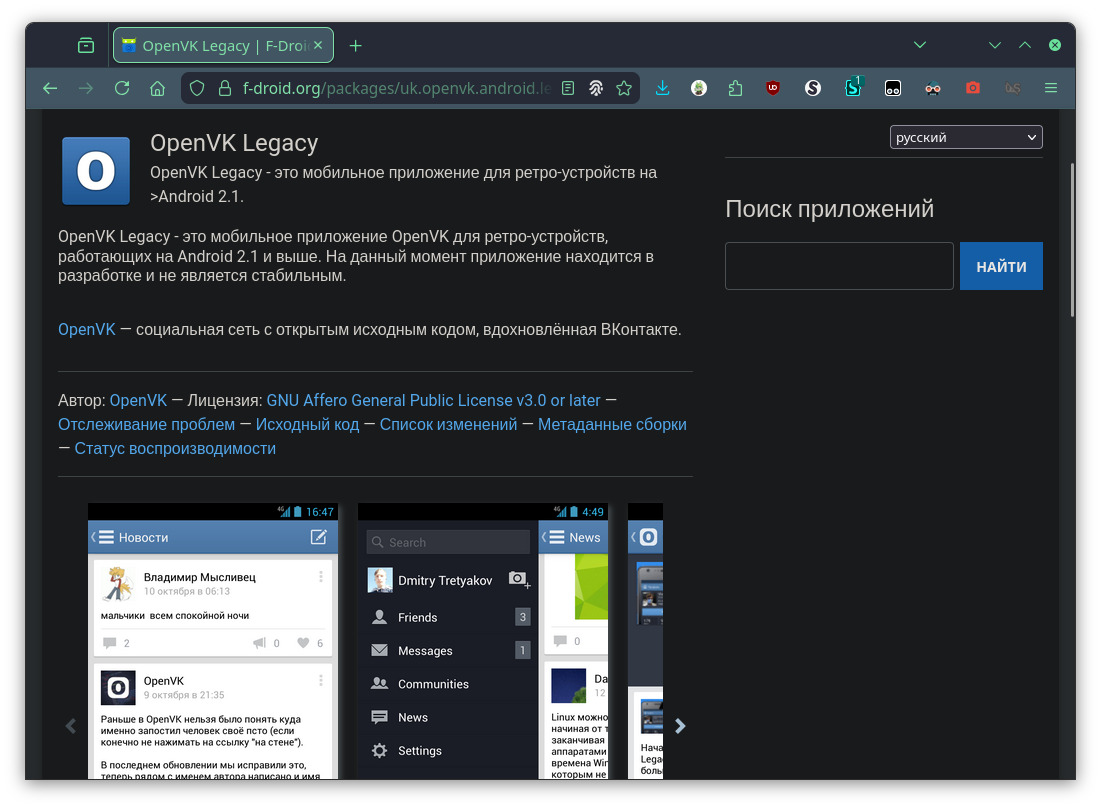This screenshot has width=1101, height=808.
Task: Click the white rounded-square extension with two dots
Action: [x=892, y=88]
